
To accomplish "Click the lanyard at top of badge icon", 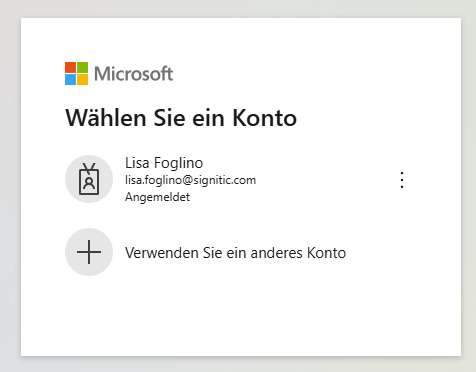I will coord(89,167).
